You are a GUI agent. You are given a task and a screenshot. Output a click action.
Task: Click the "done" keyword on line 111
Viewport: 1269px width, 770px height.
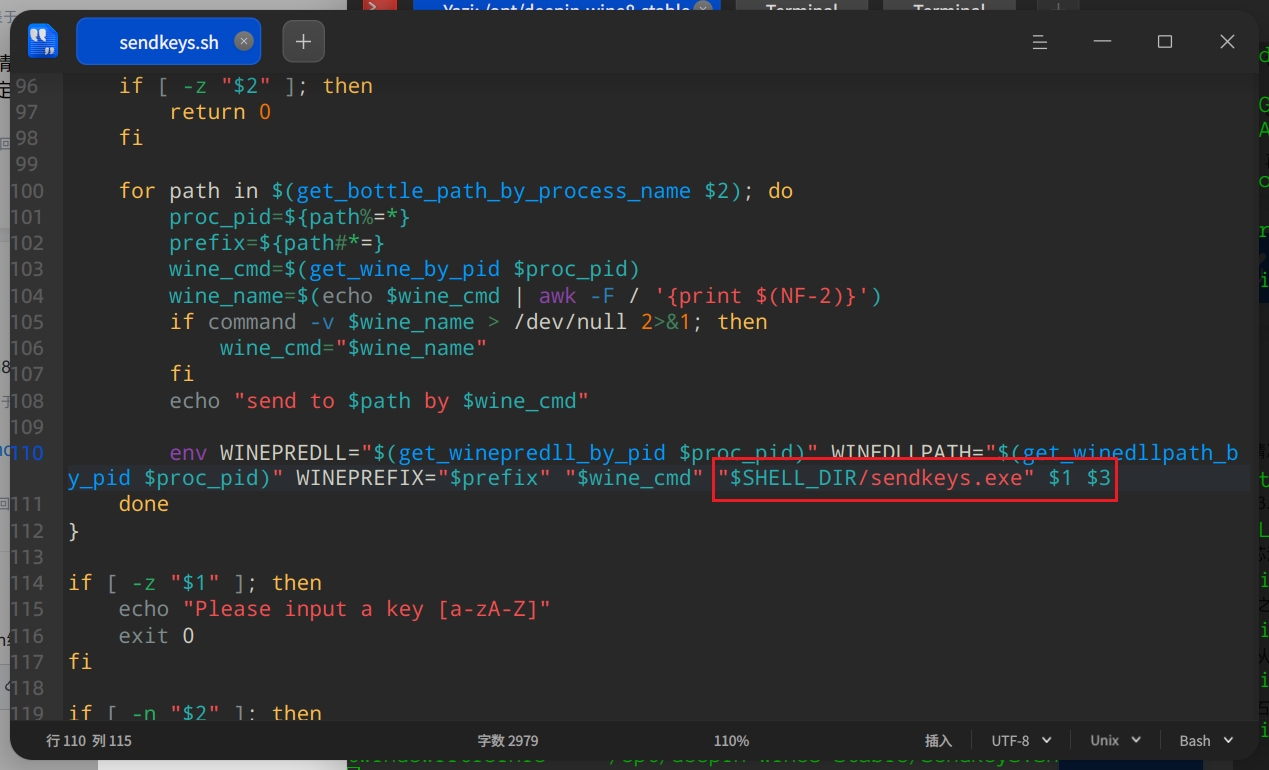144,504
